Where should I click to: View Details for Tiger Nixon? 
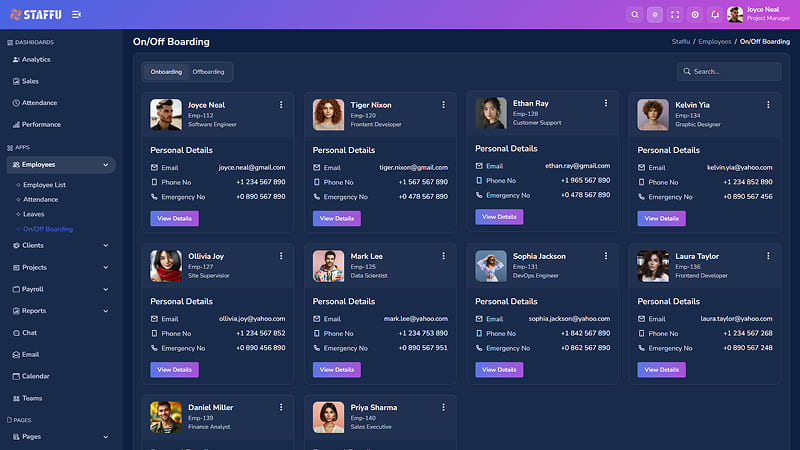point(337,218)
